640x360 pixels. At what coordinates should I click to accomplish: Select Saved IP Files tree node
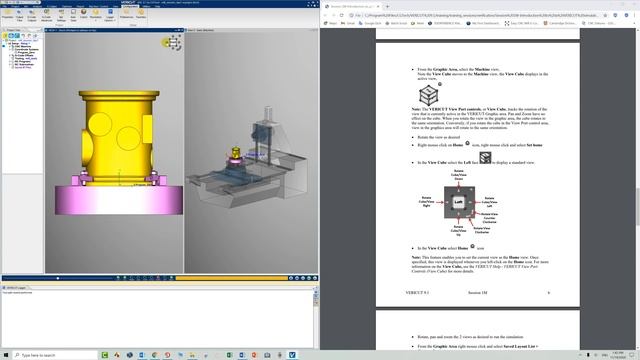pos(22,67)
